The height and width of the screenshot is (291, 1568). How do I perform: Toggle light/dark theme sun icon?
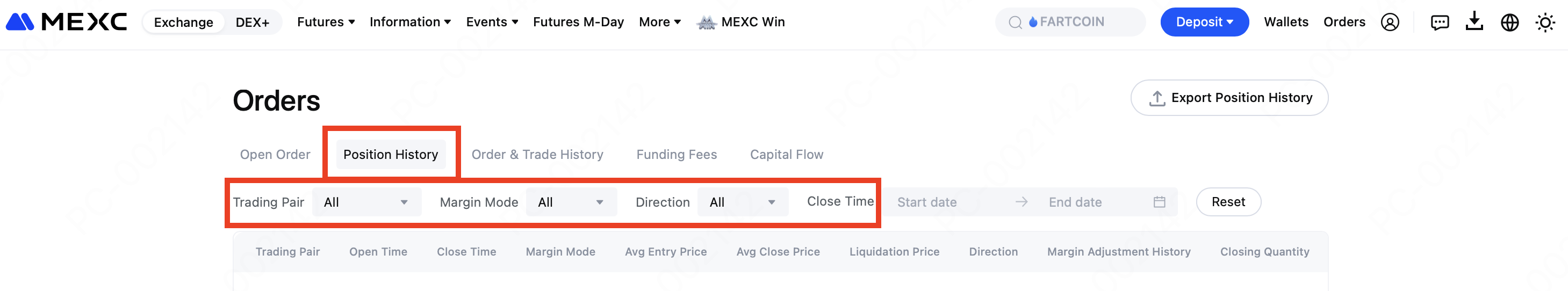click(x=1545, y=23)
